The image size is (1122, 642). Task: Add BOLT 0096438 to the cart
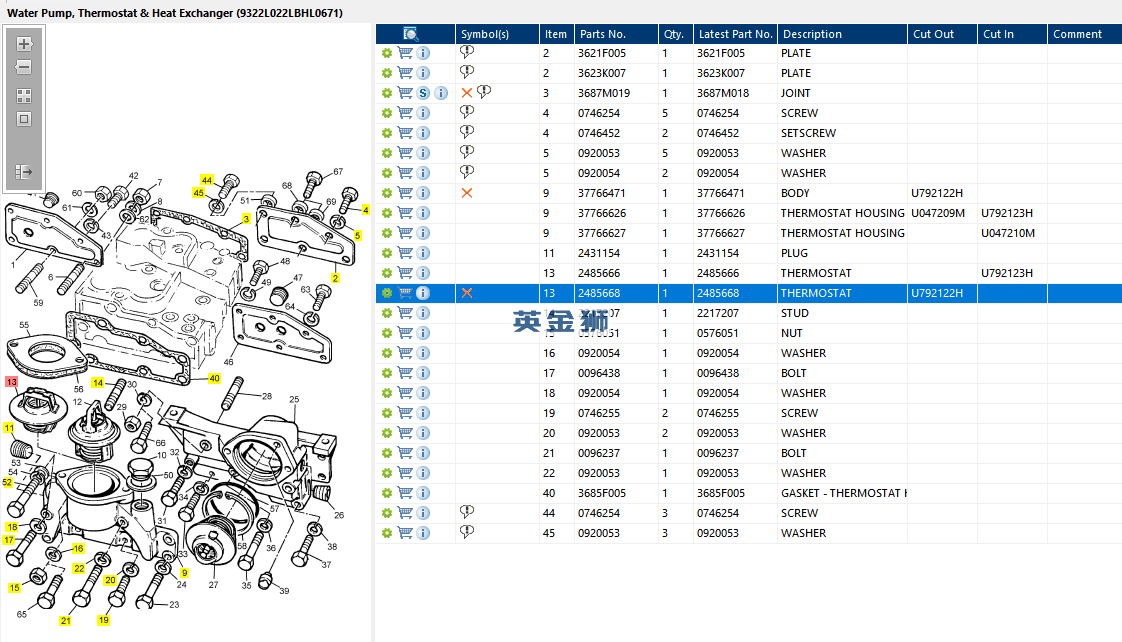coord(405,373)
